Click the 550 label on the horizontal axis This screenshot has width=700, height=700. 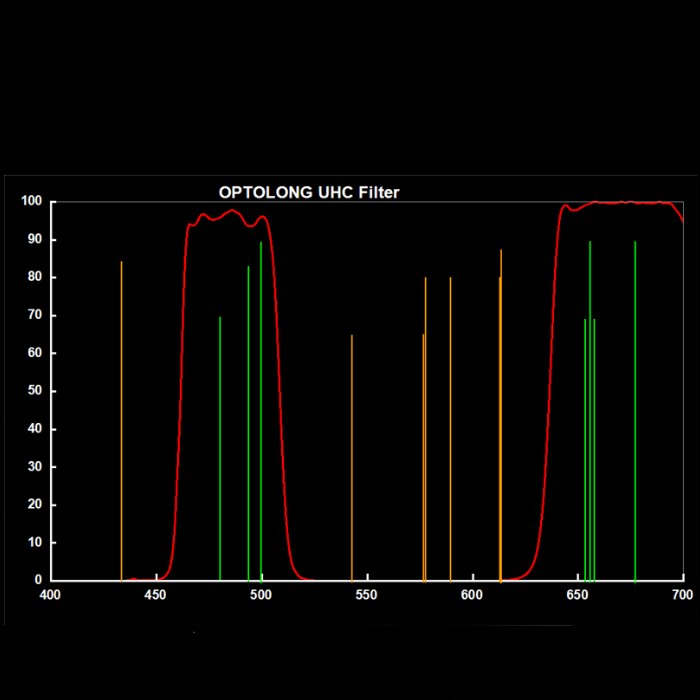click(x=366, y=595)
